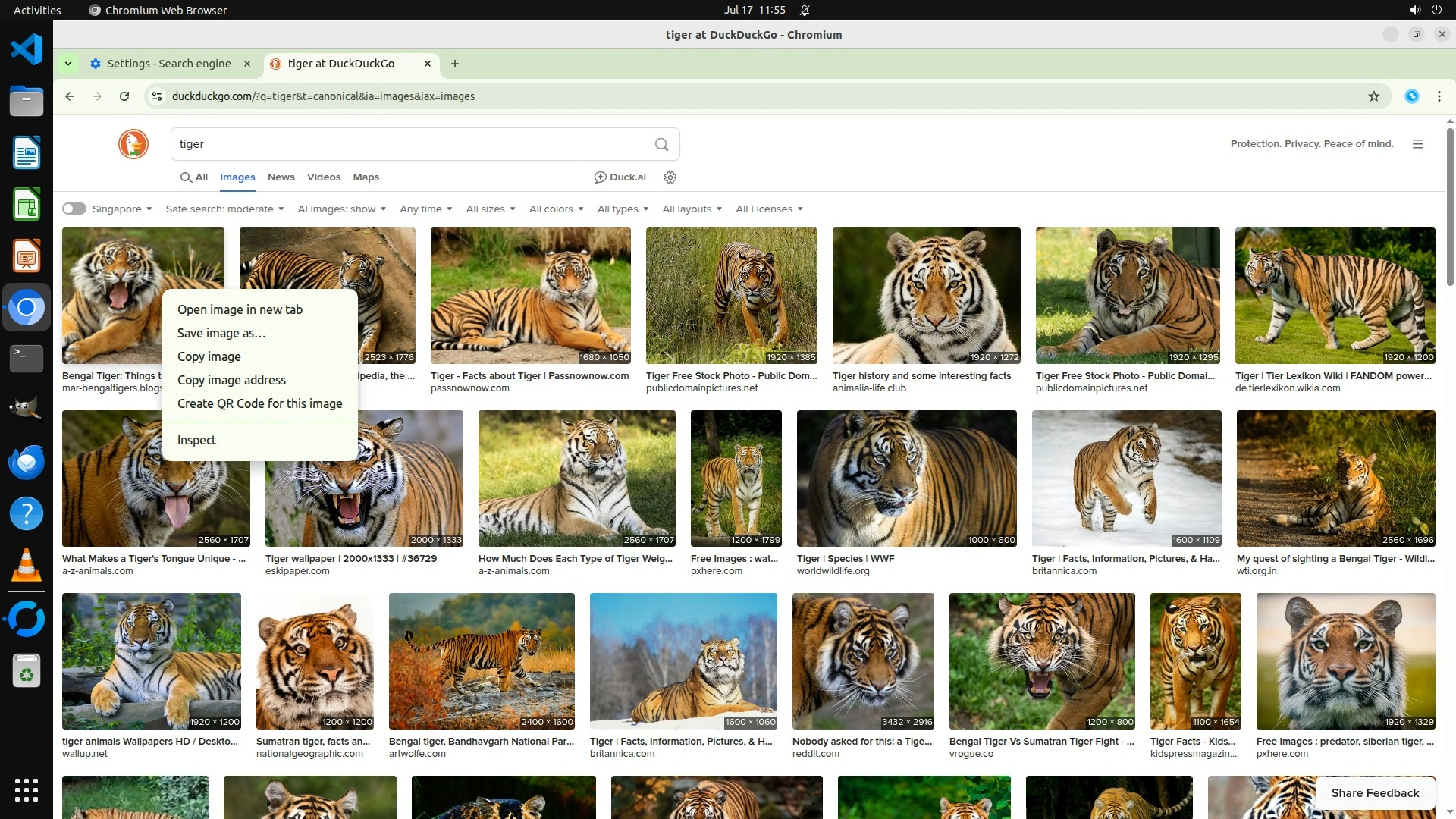This screenshot has width=1456, height=819.
Task: Select Copy image address menu entry
Action: (231, 380)
